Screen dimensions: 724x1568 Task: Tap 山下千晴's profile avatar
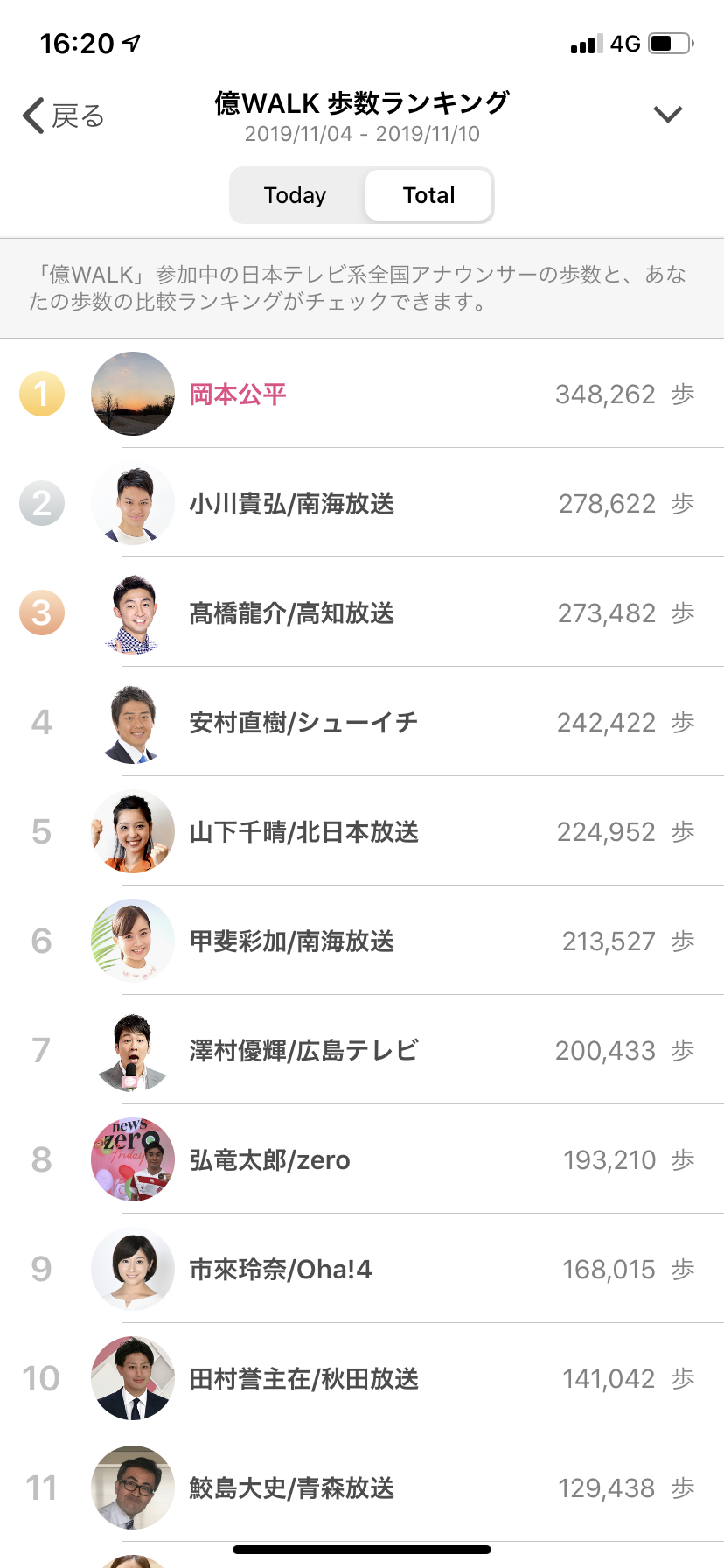click(x=133, y=831)
